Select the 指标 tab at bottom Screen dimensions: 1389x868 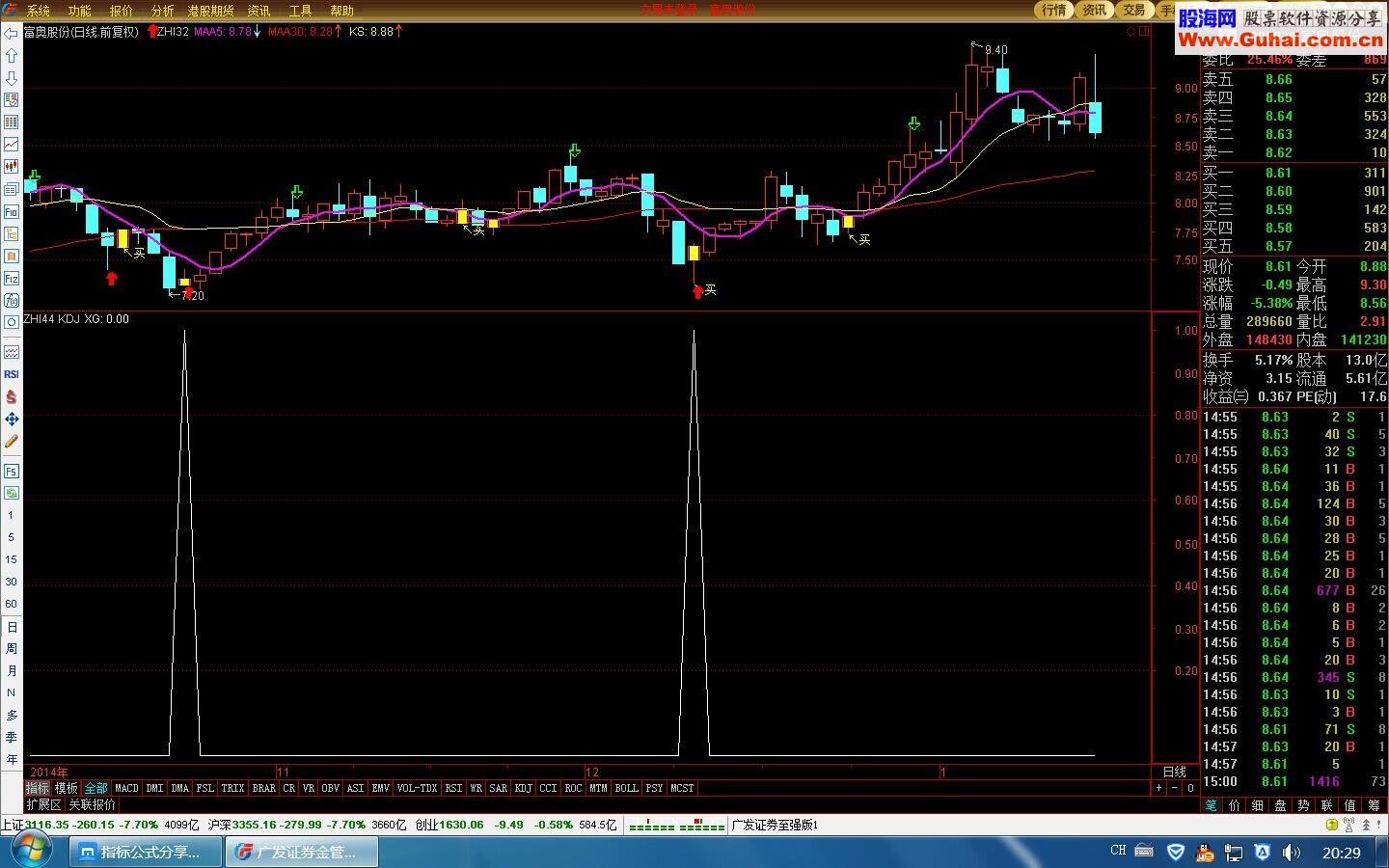(38, 788)
